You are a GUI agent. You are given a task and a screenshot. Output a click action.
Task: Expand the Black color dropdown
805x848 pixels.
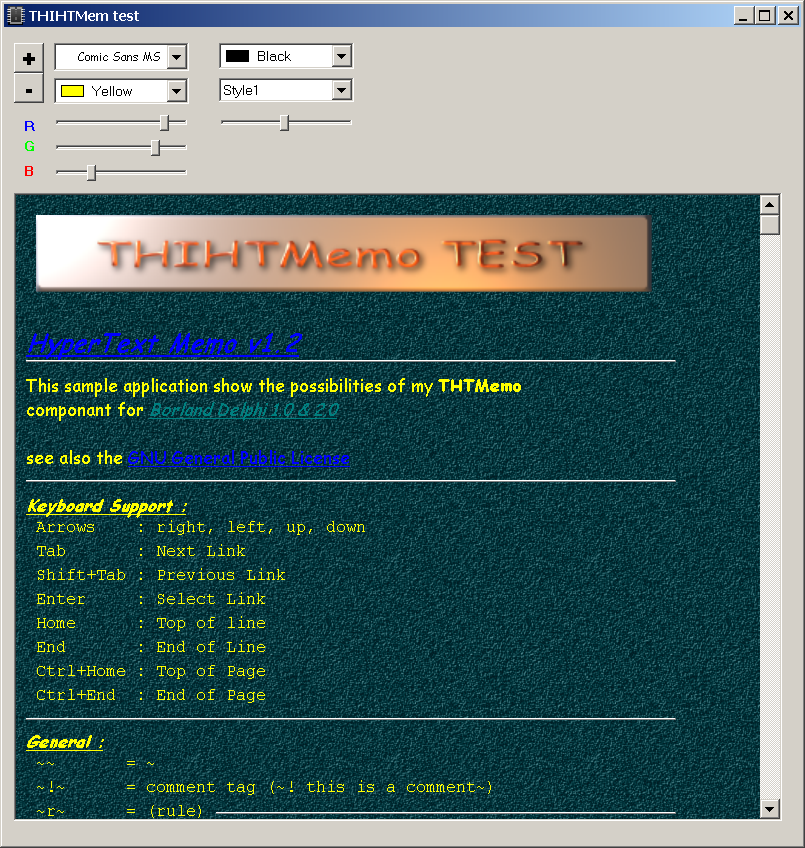pyautogui.click(x=342, y=57)
